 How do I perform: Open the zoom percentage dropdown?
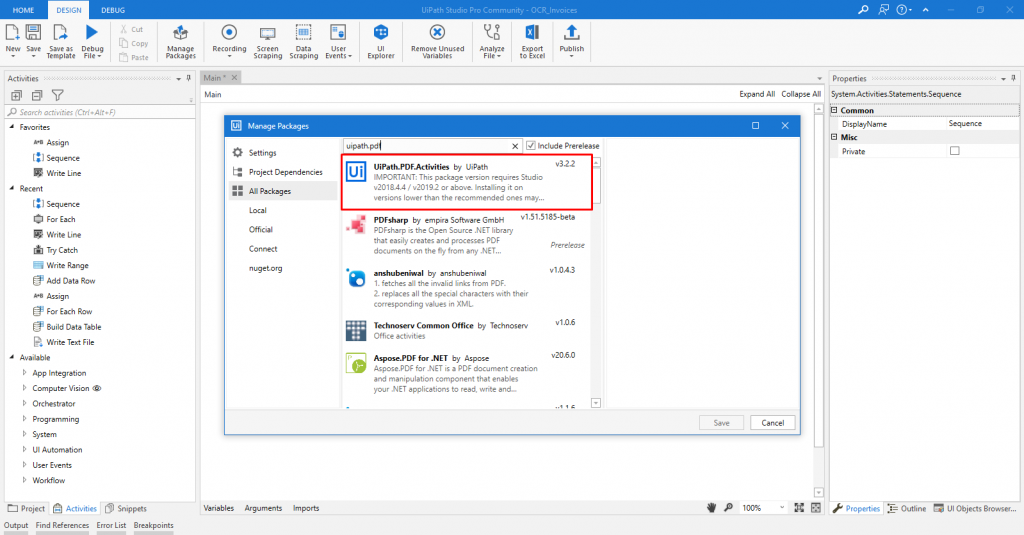pos(782,508)
